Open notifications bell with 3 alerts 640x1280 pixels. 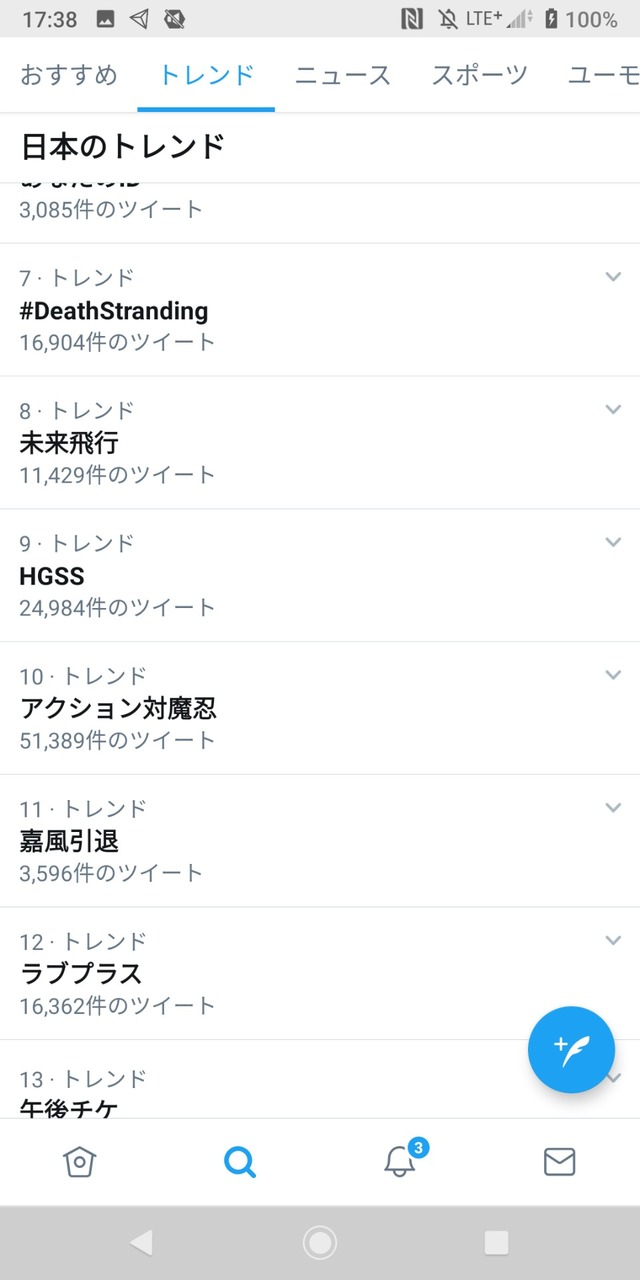pos(400,1162)
